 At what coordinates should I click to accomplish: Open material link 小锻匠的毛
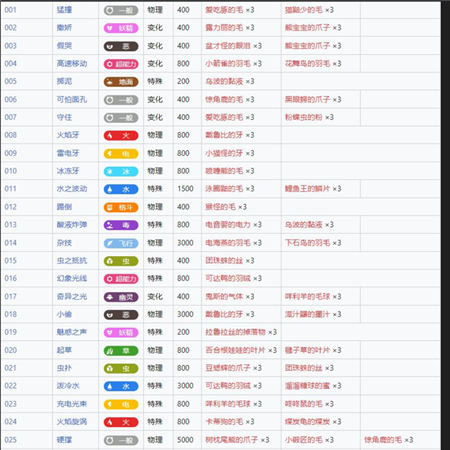[x=304, y=440]
